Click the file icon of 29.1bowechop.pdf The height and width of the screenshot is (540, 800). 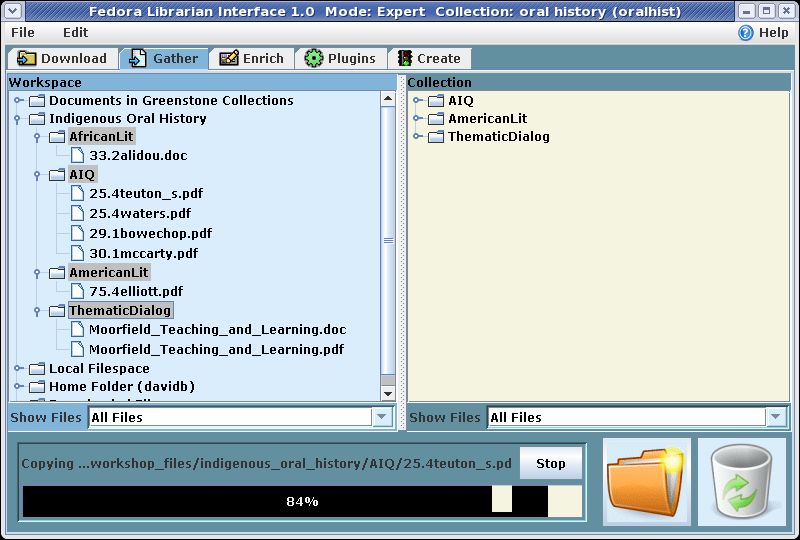click(x=77, y=233)
